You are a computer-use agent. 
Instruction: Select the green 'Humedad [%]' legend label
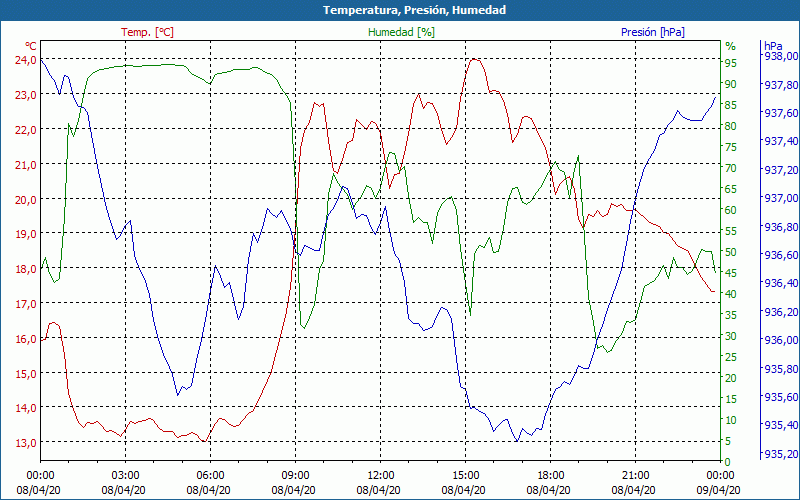coord(401,32)
